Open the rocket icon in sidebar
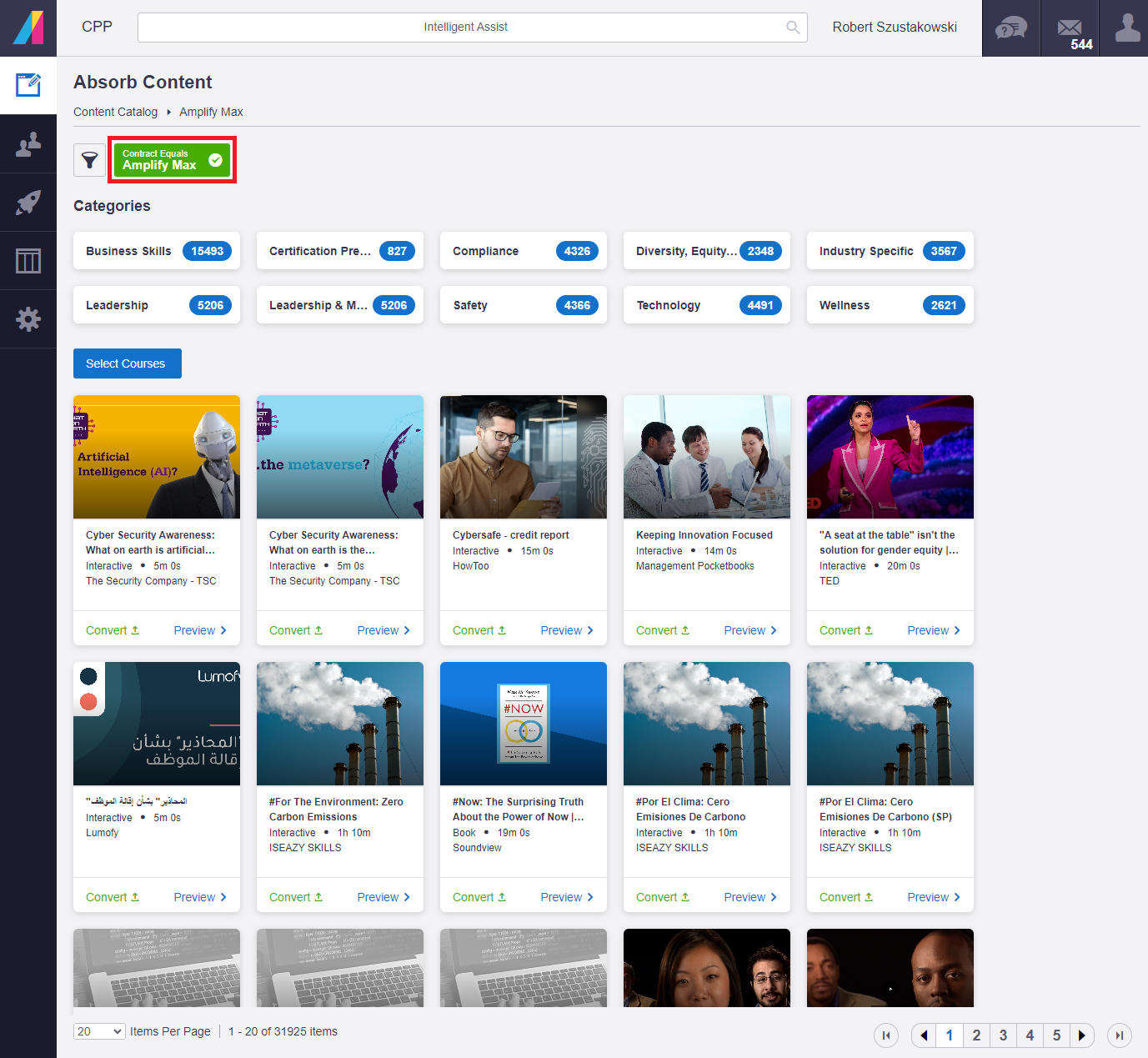The image size is (1148, 1058). tap(28, 203)
